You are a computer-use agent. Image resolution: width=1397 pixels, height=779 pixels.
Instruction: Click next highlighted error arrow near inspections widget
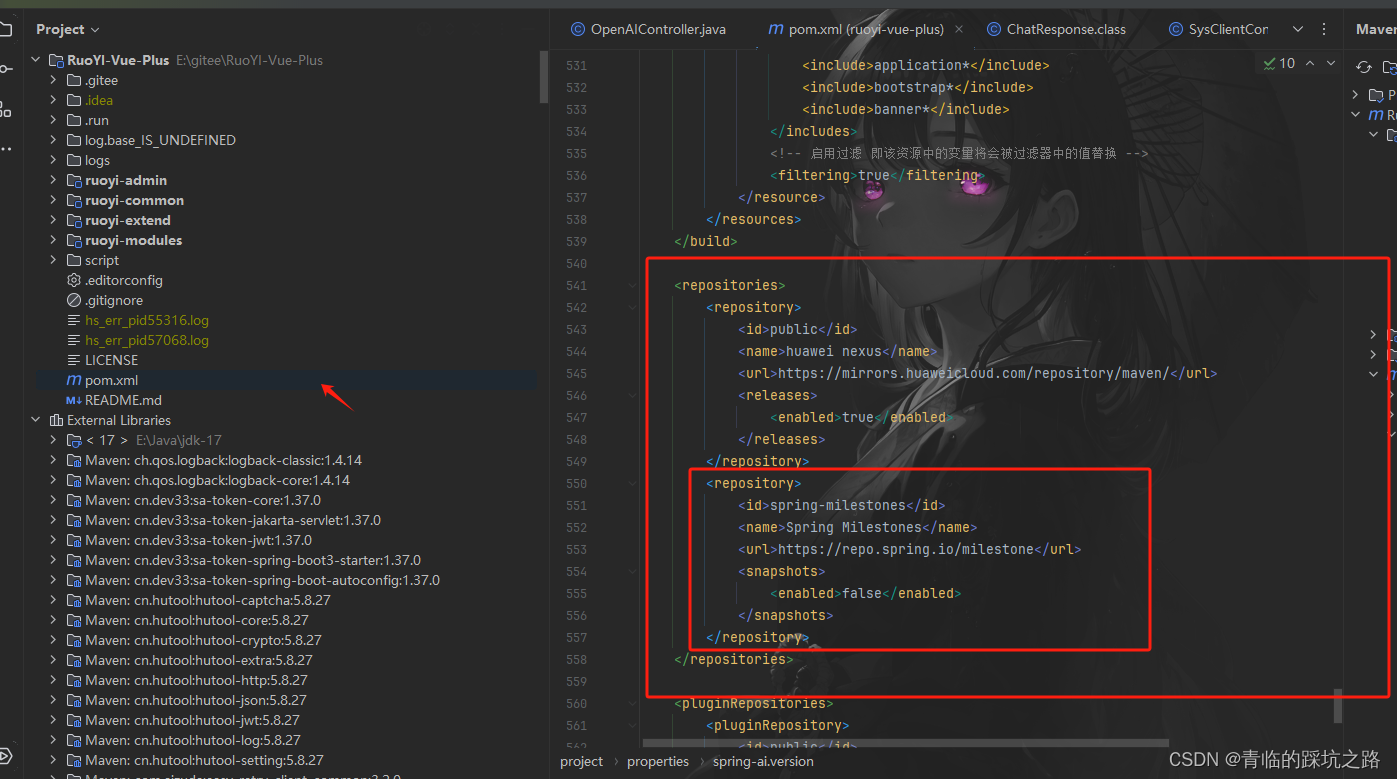point(1330,62)
